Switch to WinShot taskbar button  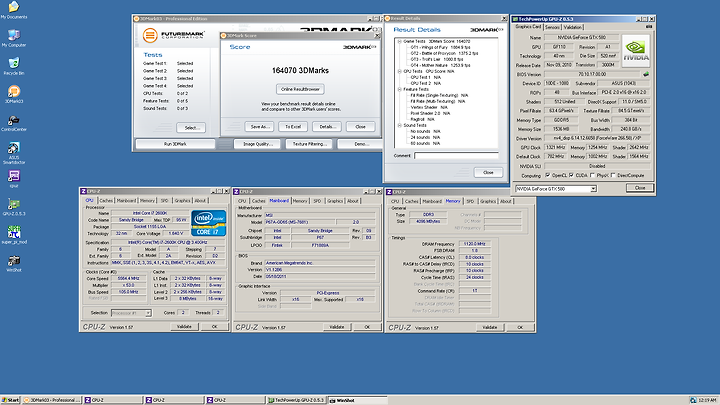pyautogui.click(x=357, y=400)
